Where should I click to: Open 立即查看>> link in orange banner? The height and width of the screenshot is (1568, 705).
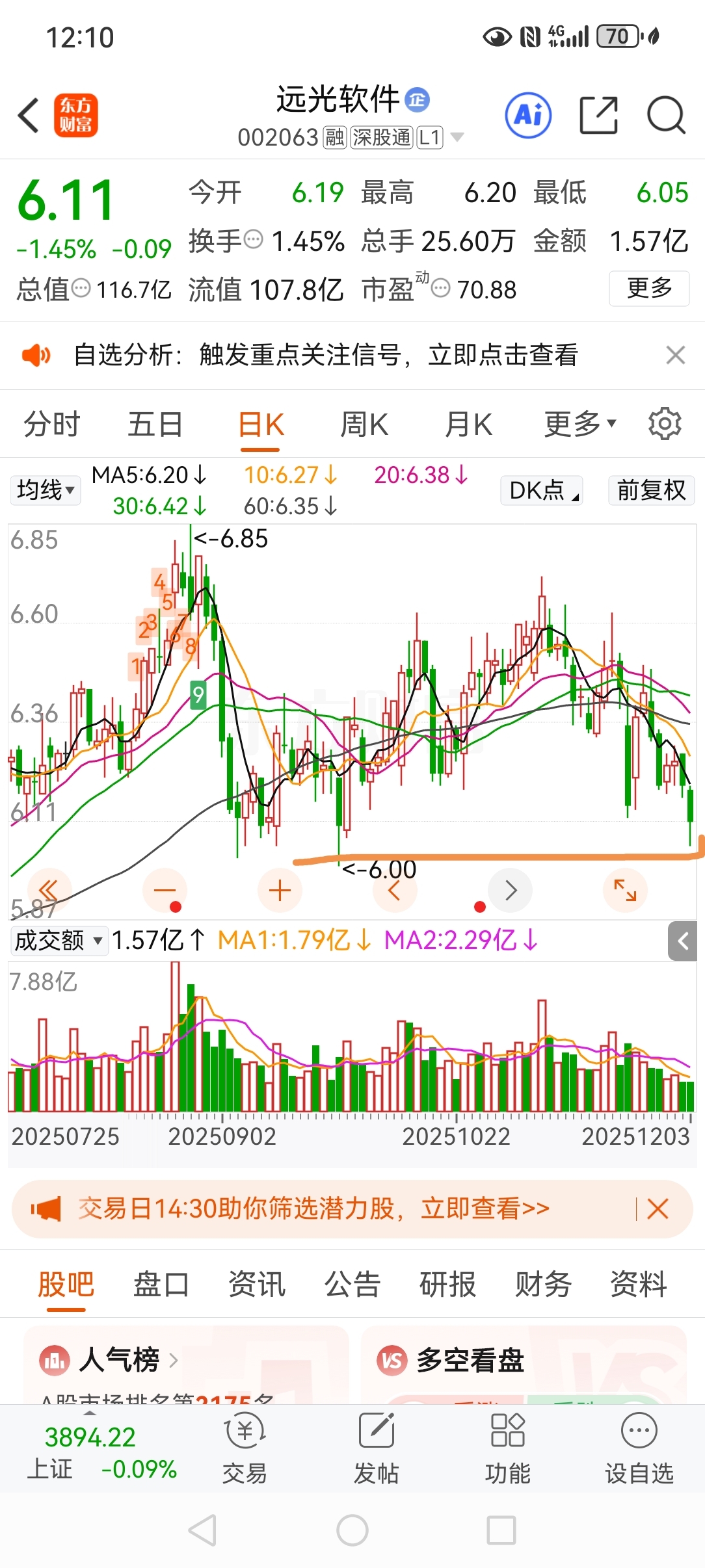click(485, 1209)
